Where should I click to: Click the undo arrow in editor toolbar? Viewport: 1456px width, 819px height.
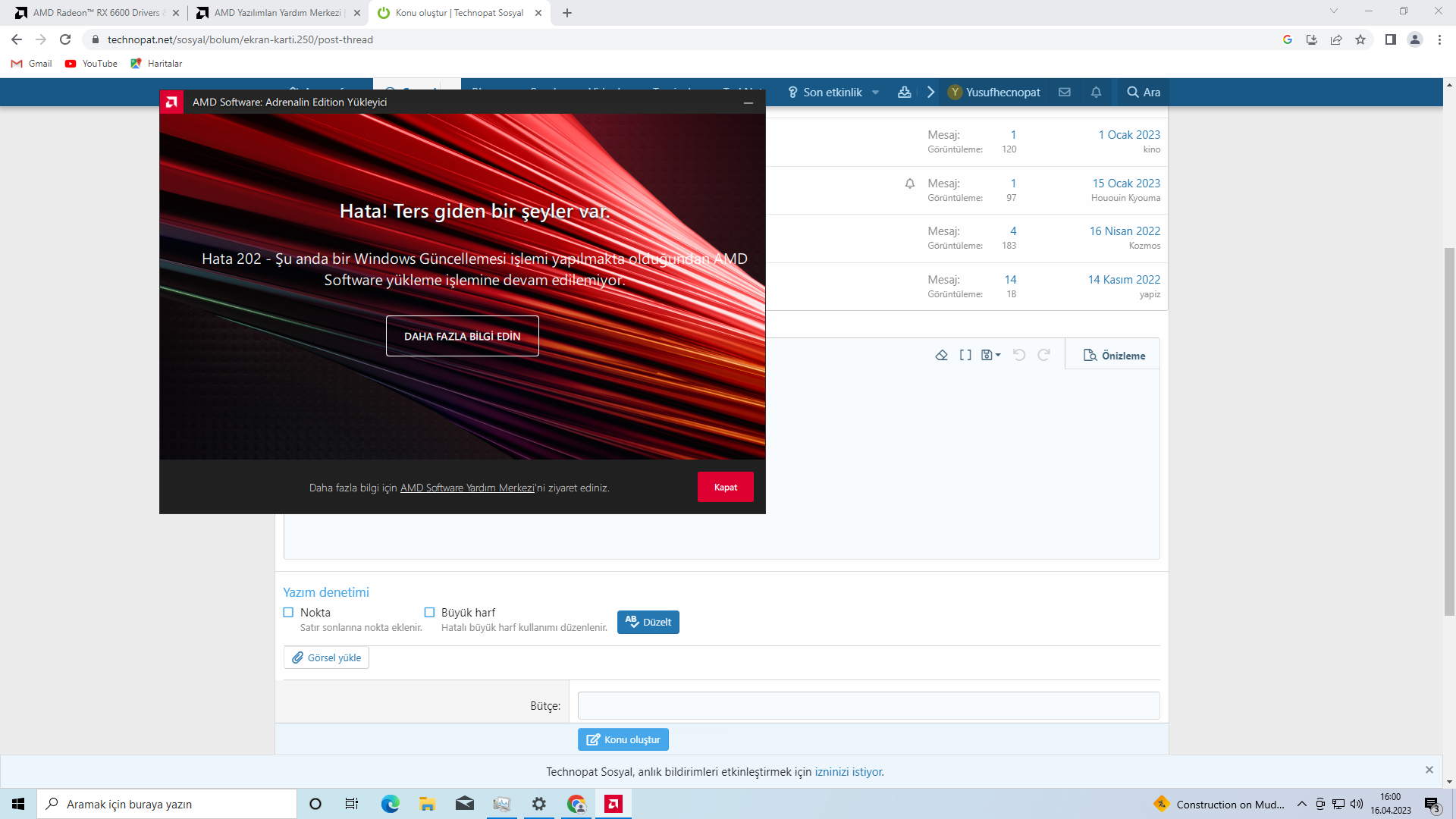point(1019,355)
